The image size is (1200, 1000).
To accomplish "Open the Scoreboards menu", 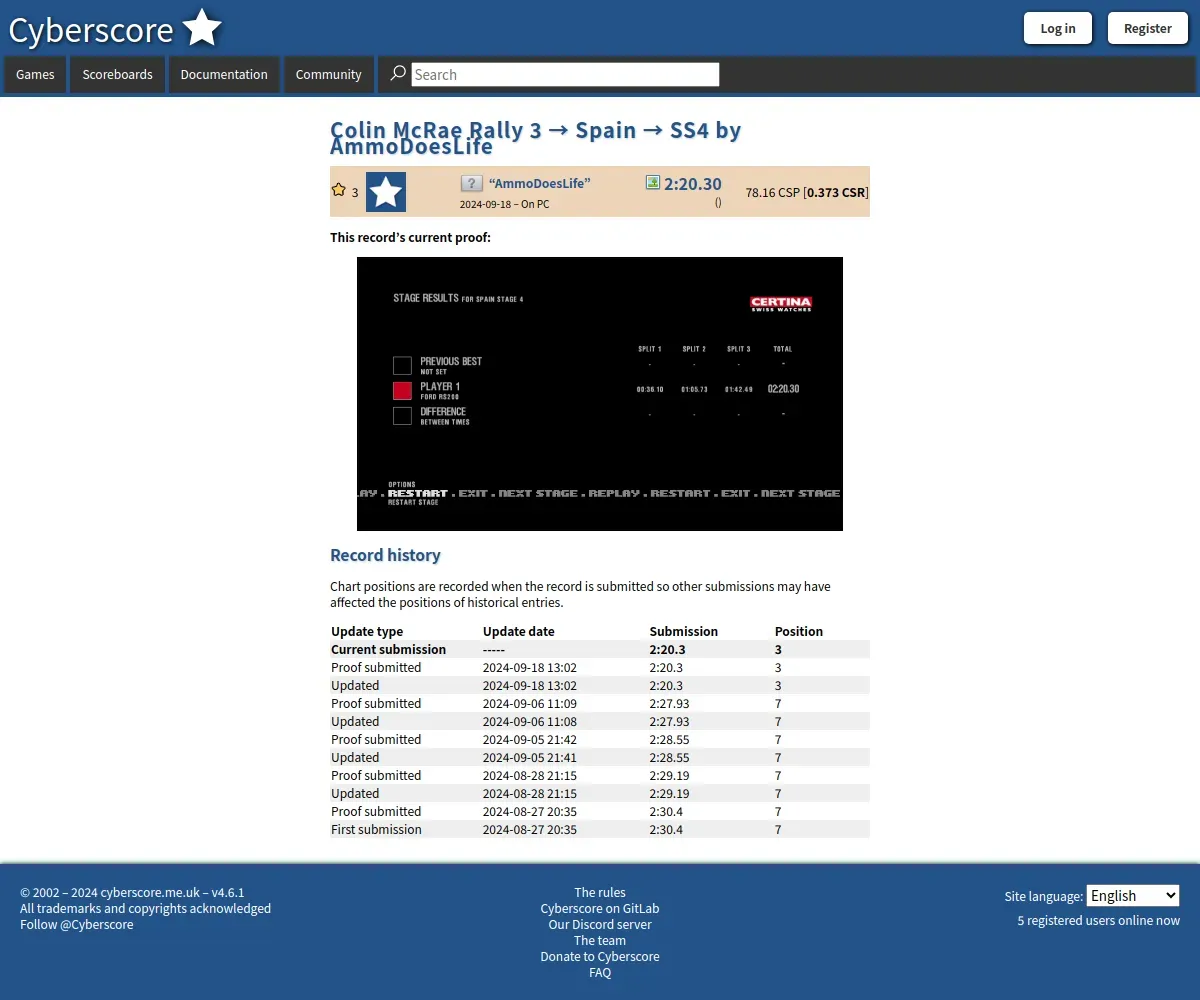I will (x=117, y=75).
